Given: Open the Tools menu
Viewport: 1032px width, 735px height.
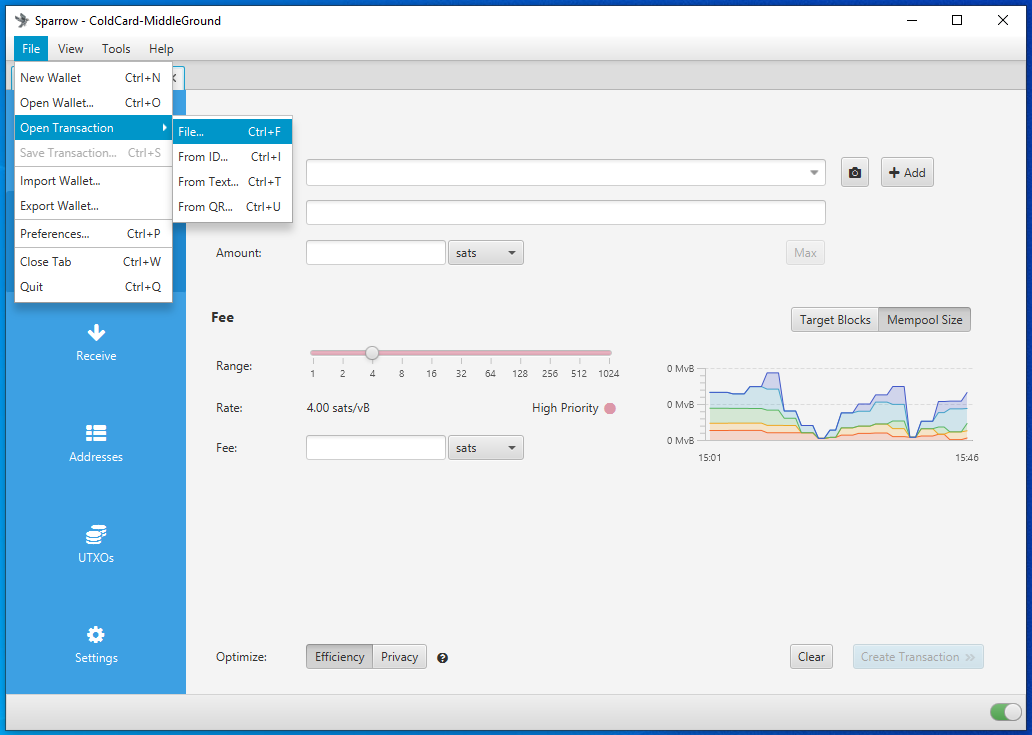Looking at the screenshot, I should pos(116,49).
